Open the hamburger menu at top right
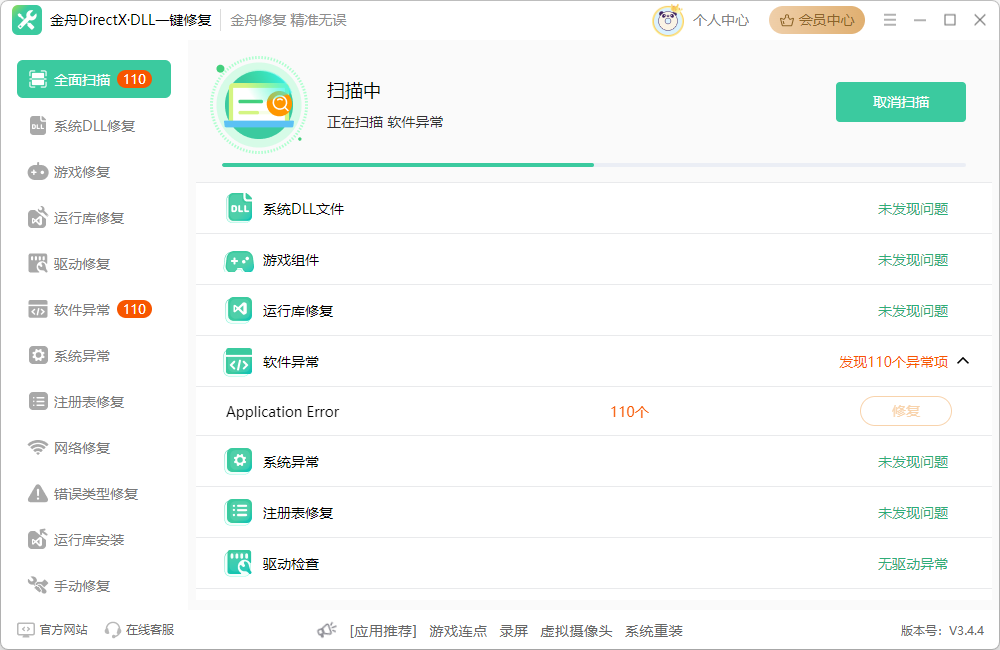1000x650 pixels. (889, 18)
